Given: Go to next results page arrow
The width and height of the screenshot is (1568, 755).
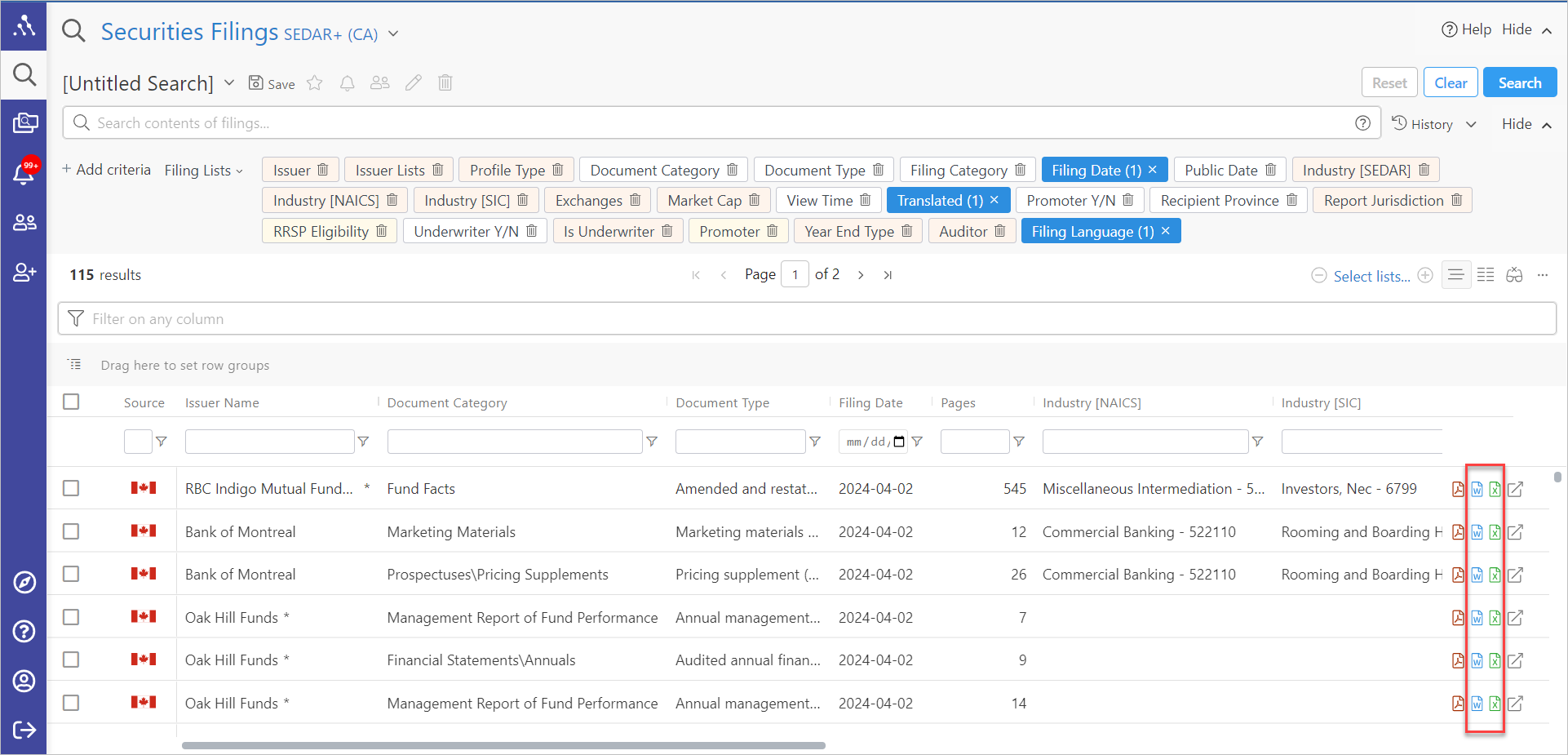Looking at the screenshot, I should pyautogui.click(x=861, y=275).
